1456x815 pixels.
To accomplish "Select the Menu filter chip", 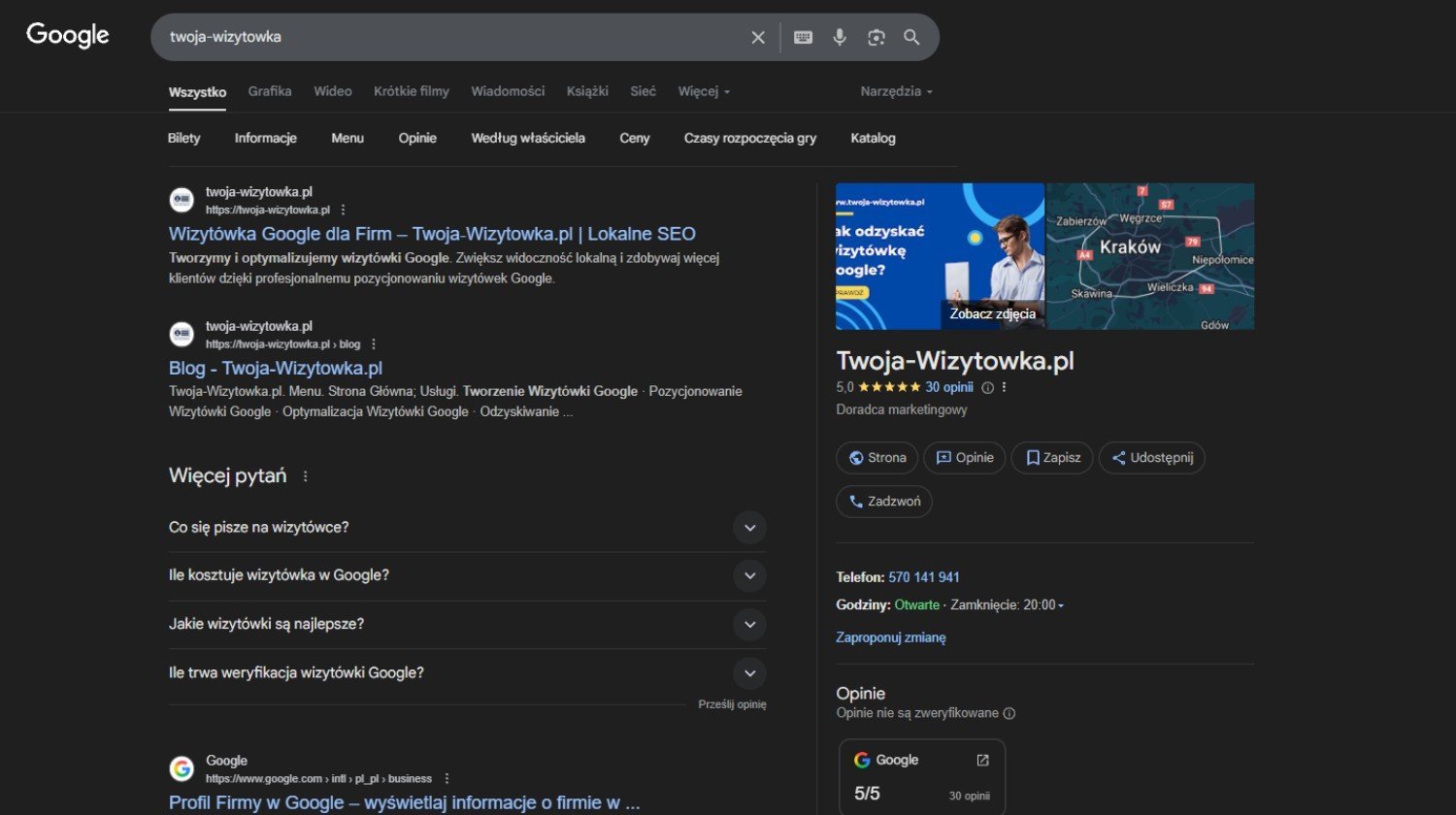I will (347, 138).
